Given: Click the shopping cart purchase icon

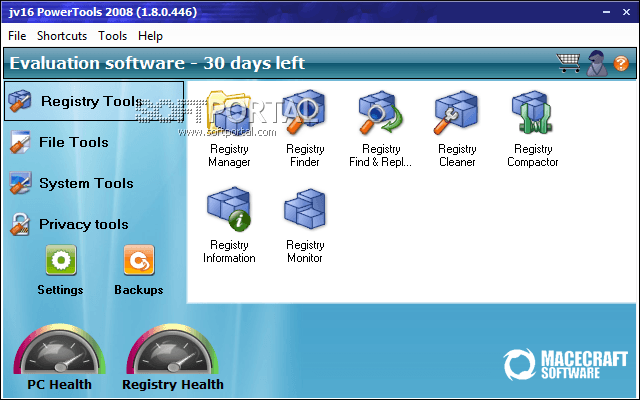Looking at the screenshot, I should point(569,63).
